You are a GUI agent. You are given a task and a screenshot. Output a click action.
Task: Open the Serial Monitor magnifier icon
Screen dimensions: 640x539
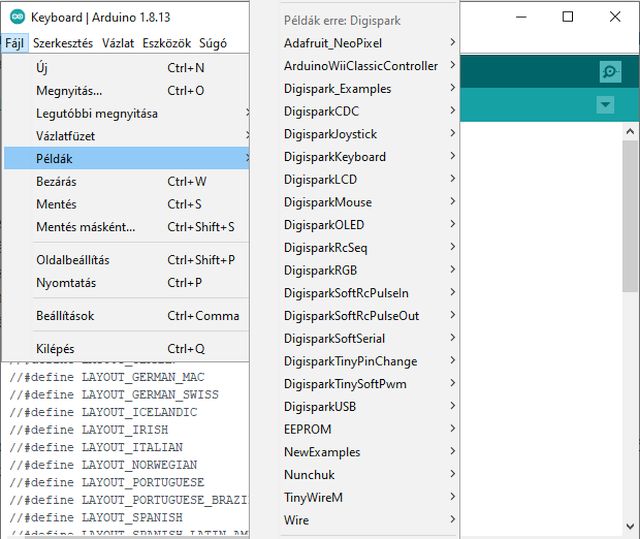tap(610, 72)
